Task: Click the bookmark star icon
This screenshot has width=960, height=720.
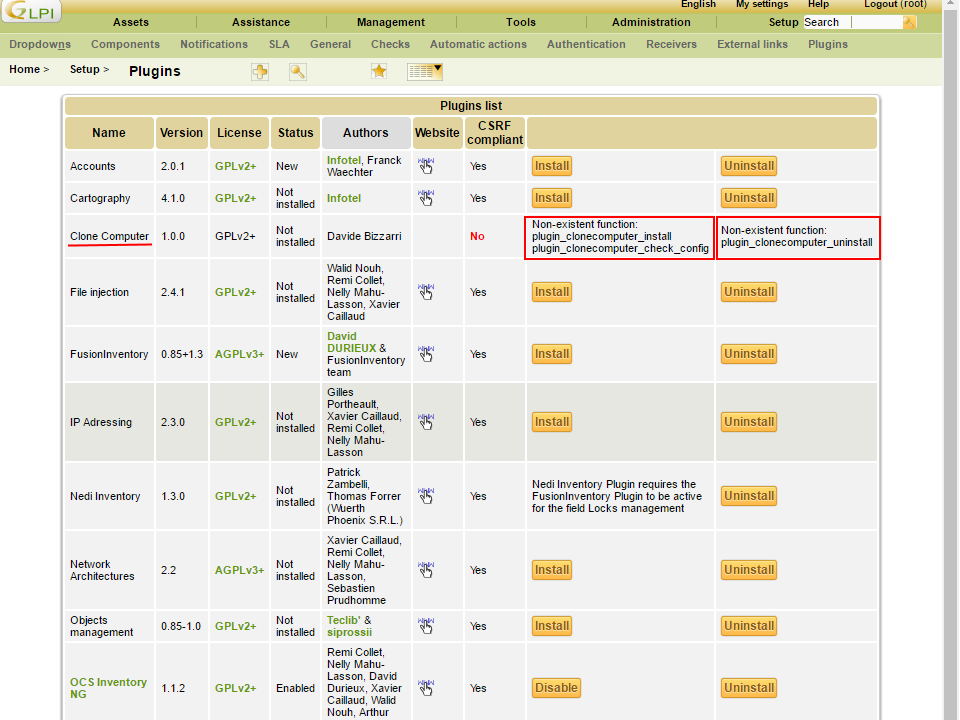Action: [x=379, y=72]
